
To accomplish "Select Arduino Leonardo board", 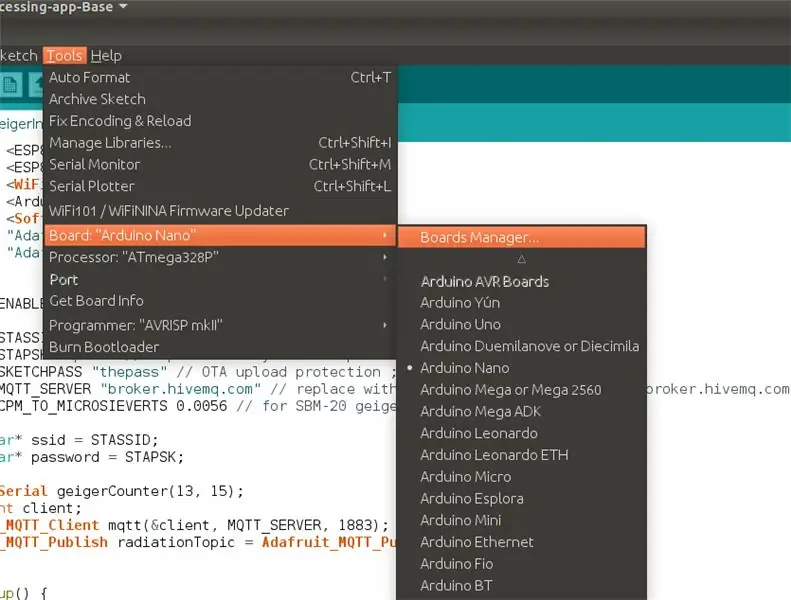I will [x=522, y=433].
